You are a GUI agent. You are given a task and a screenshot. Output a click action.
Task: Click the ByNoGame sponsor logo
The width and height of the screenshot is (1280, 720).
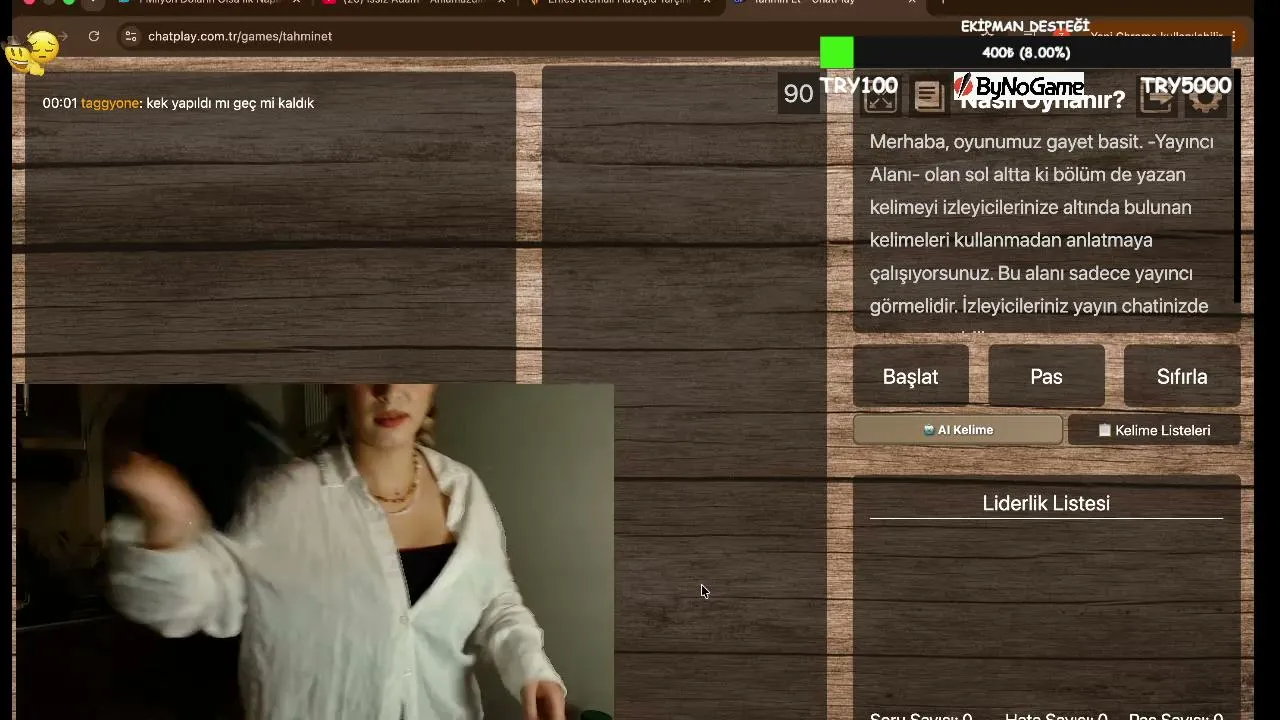pyautogui.click(x=1018, y=86)
